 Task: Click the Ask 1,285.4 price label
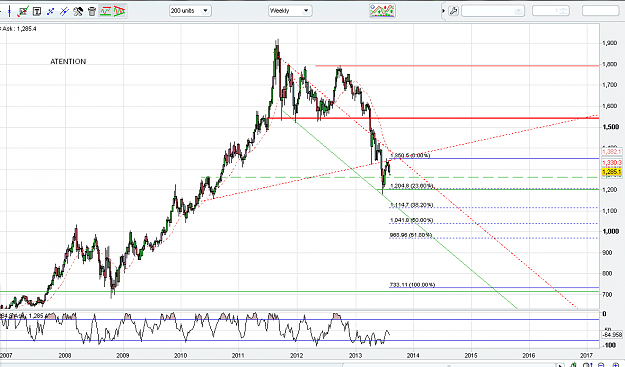pos(18,29)
